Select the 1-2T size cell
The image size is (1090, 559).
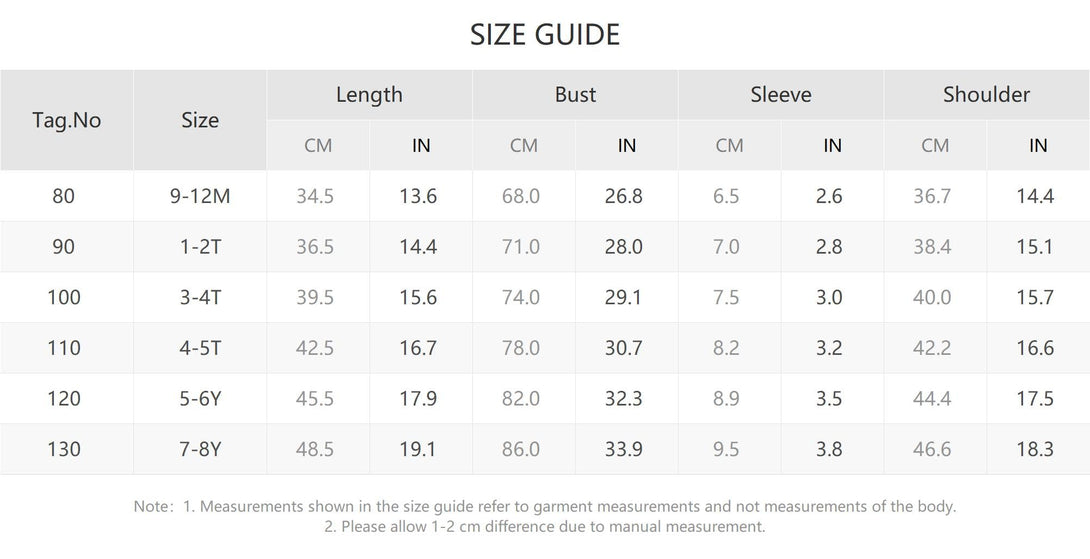pos(200,247)
